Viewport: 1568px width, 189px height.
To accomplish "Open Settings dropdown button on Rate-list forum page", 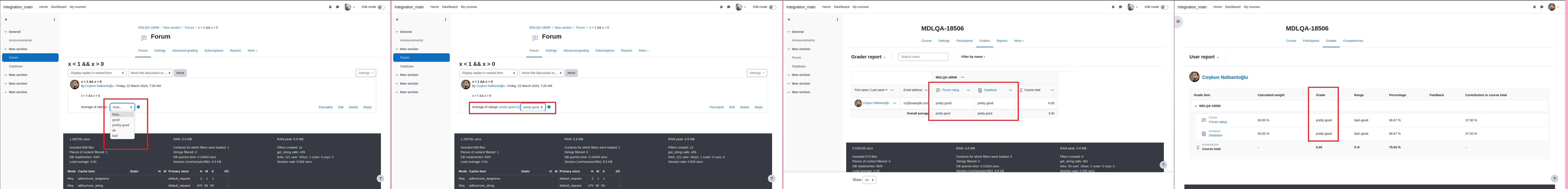I will pyautogui.click(x=366, y=73).
